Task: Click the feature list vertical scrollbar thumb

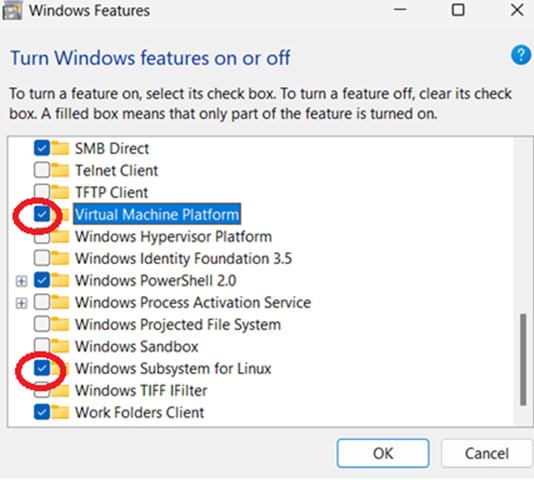Action: click(523, 360)
